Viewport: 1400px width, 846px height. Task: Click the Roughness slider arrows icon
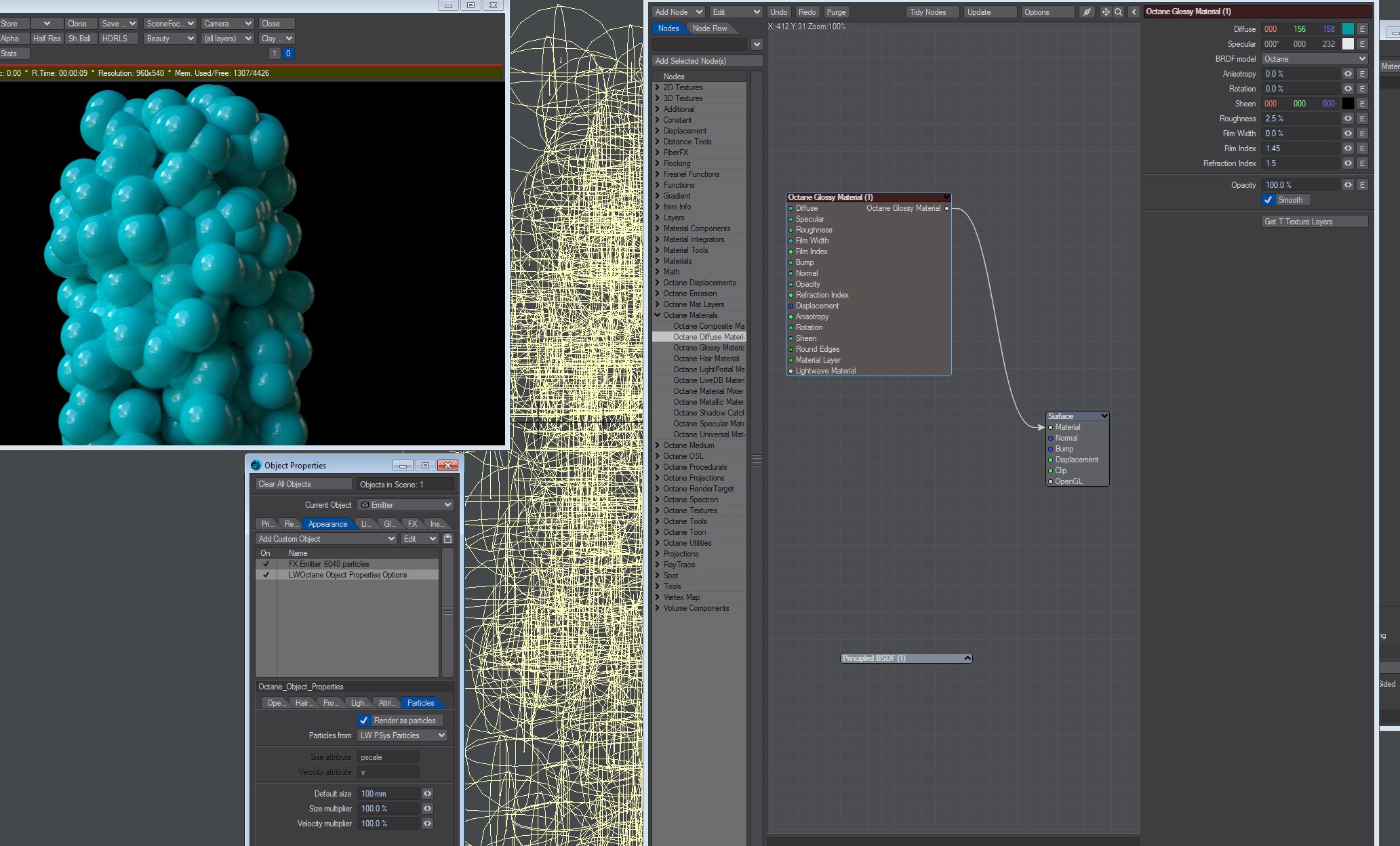[1348, 119]
